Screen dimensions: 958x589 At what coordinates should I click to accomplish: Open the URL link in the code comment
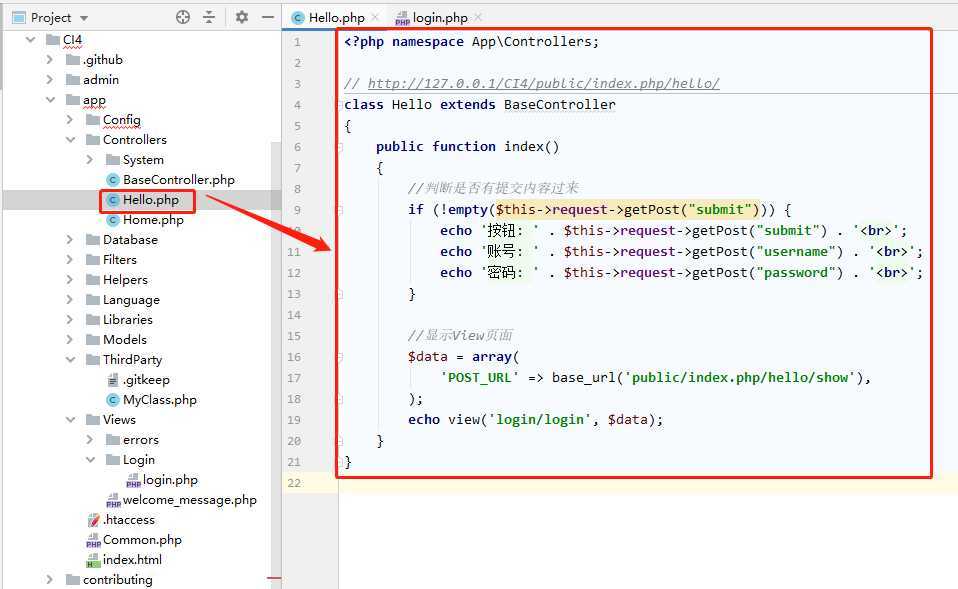pyautogui.click(x=543, y=84)
